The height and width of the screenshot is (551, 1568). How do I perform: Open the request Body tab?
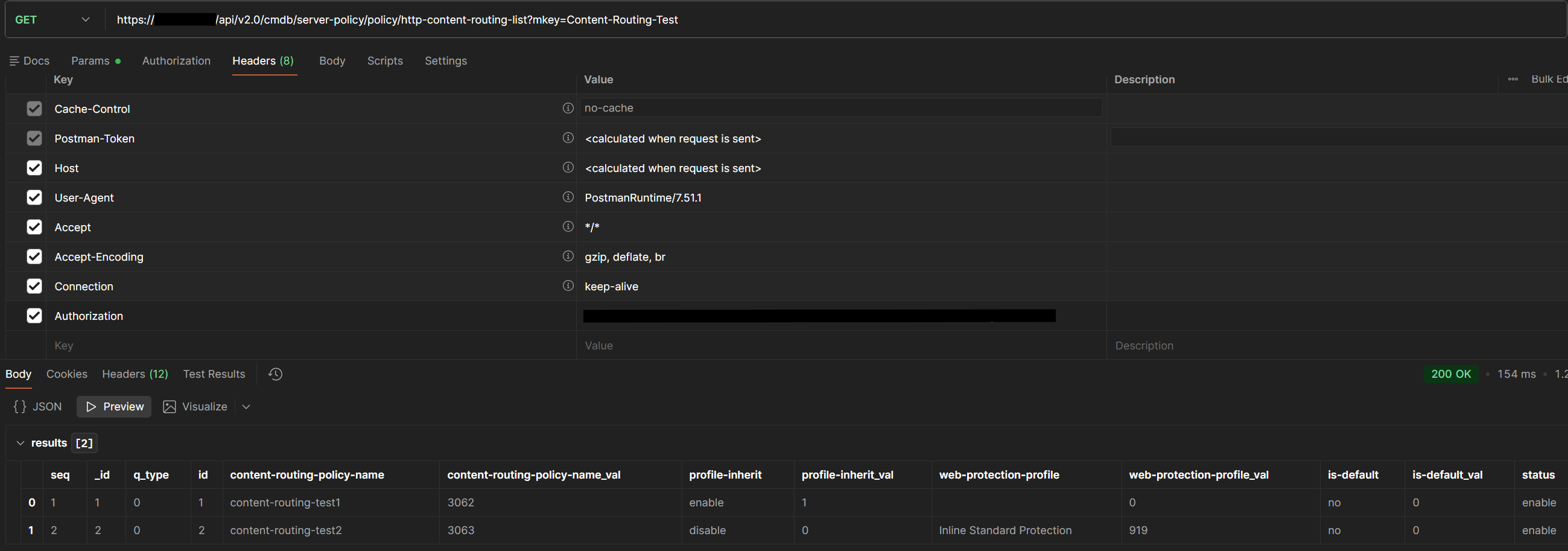click(x=332, y=61)
